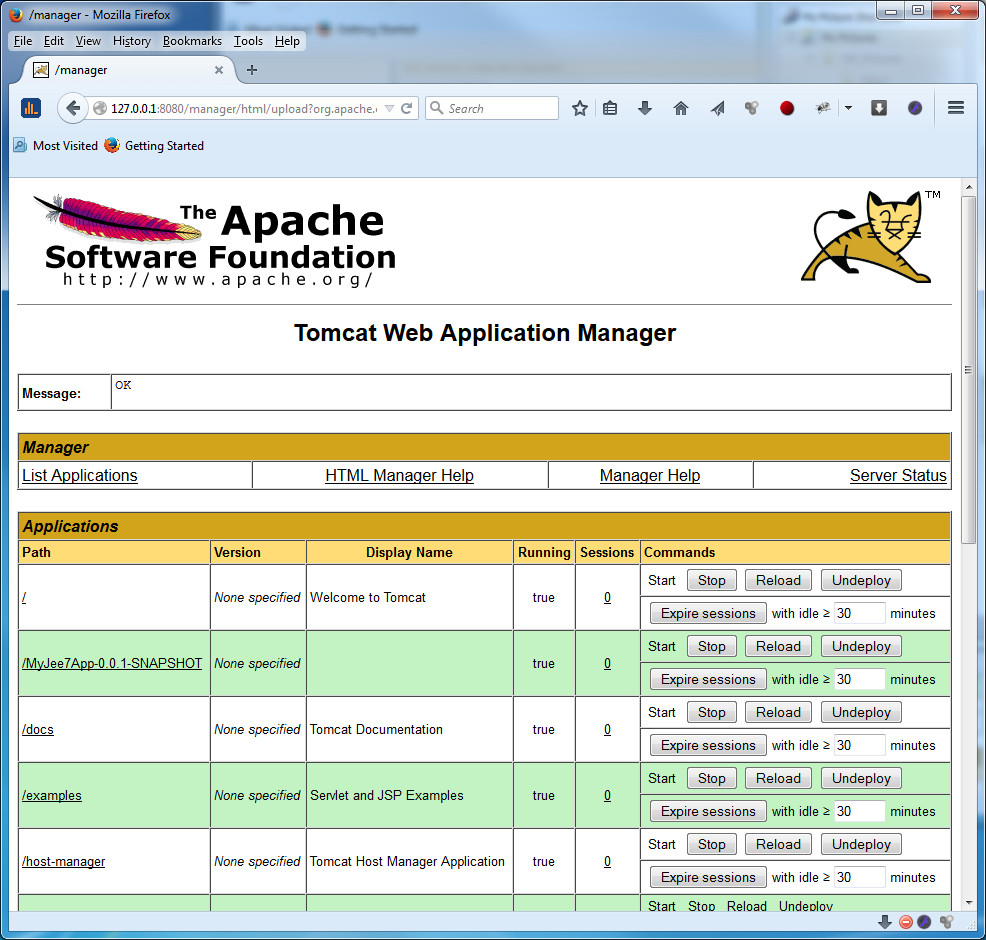986x940 pixels.
Task: Go to the Firefox home page icon
Action: click(x=681, y=109)
